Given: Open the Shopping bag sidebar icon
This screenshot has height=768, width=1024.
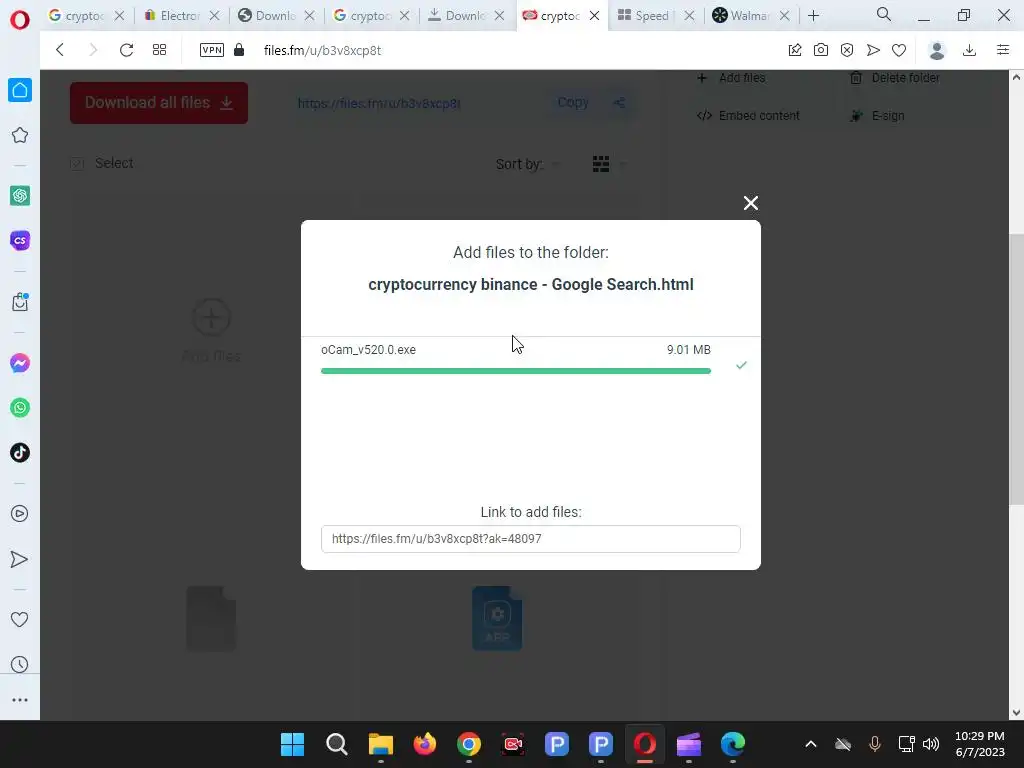Looking at the screenshot, I should tap(20, 302).
